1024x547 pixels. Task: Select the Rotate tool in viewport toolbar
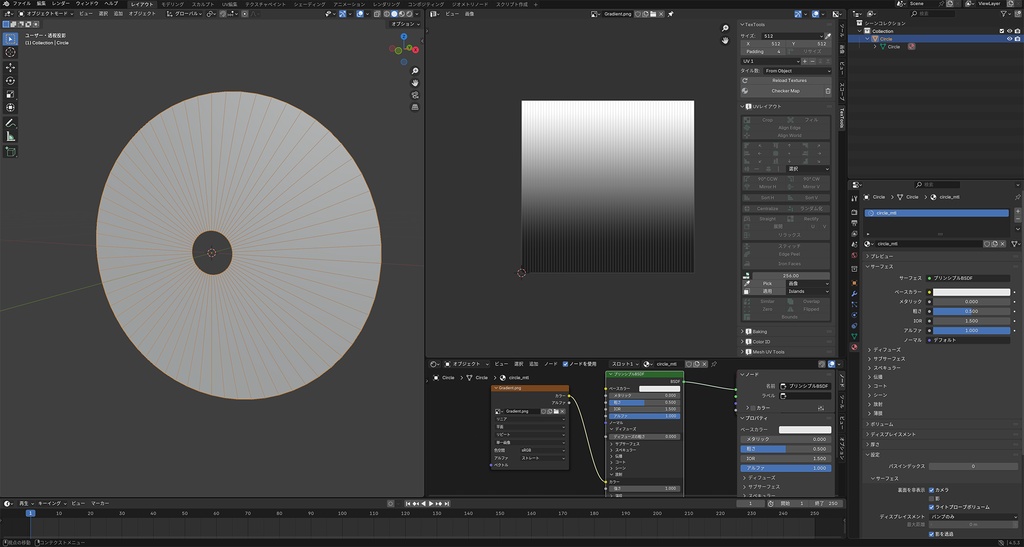click(10, 81)
